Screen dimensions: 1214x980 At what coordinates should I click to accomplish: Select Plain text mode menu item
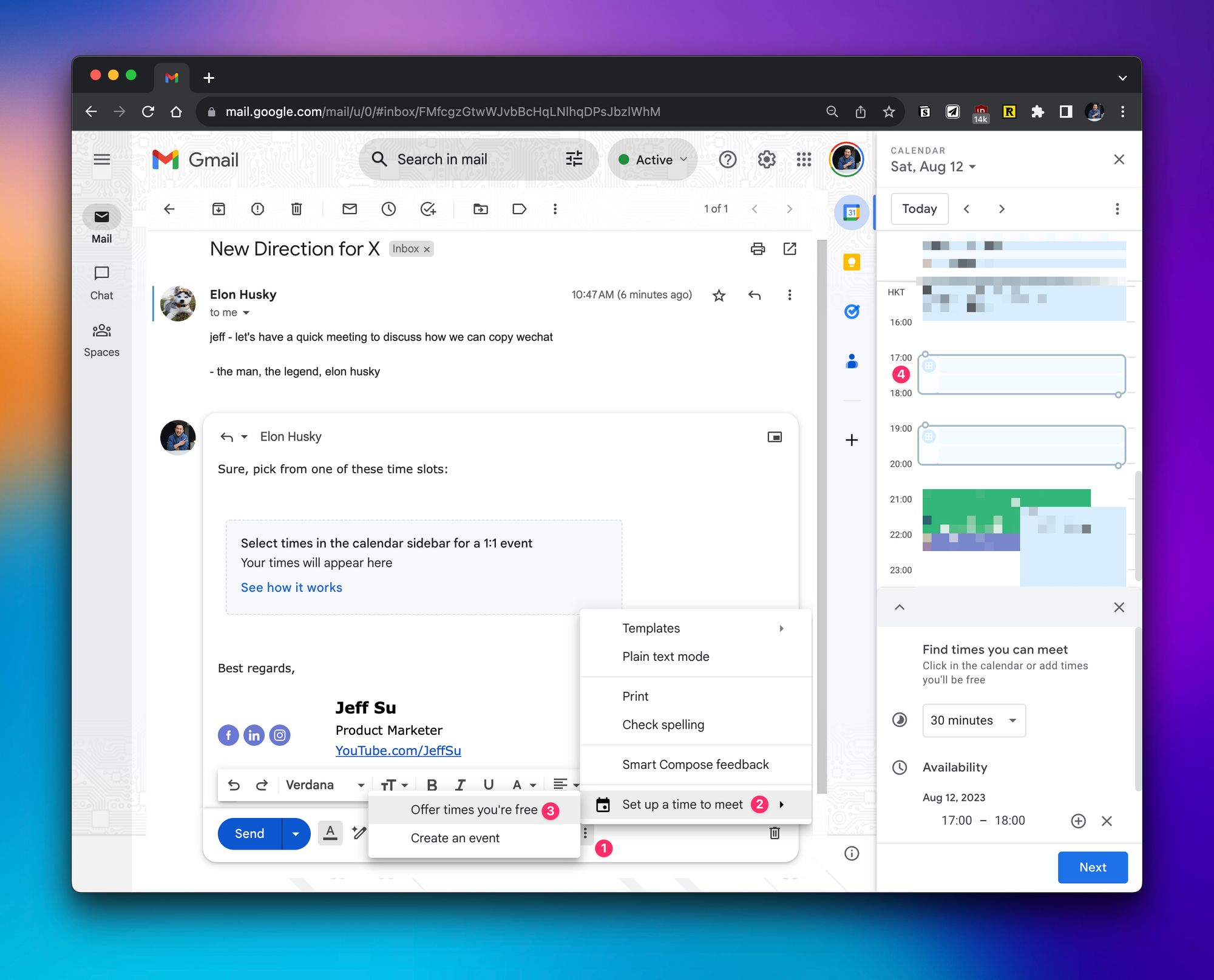pyautogui.click(x=696, y=657)
